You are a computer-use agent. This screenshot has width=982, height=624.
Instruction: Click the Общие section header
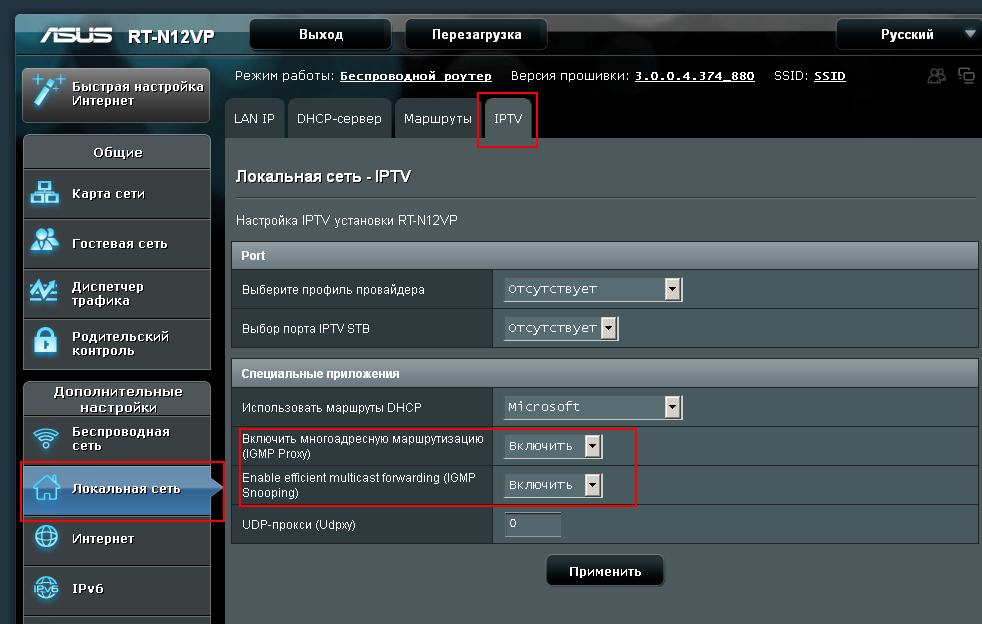click(x=118, y=152)
